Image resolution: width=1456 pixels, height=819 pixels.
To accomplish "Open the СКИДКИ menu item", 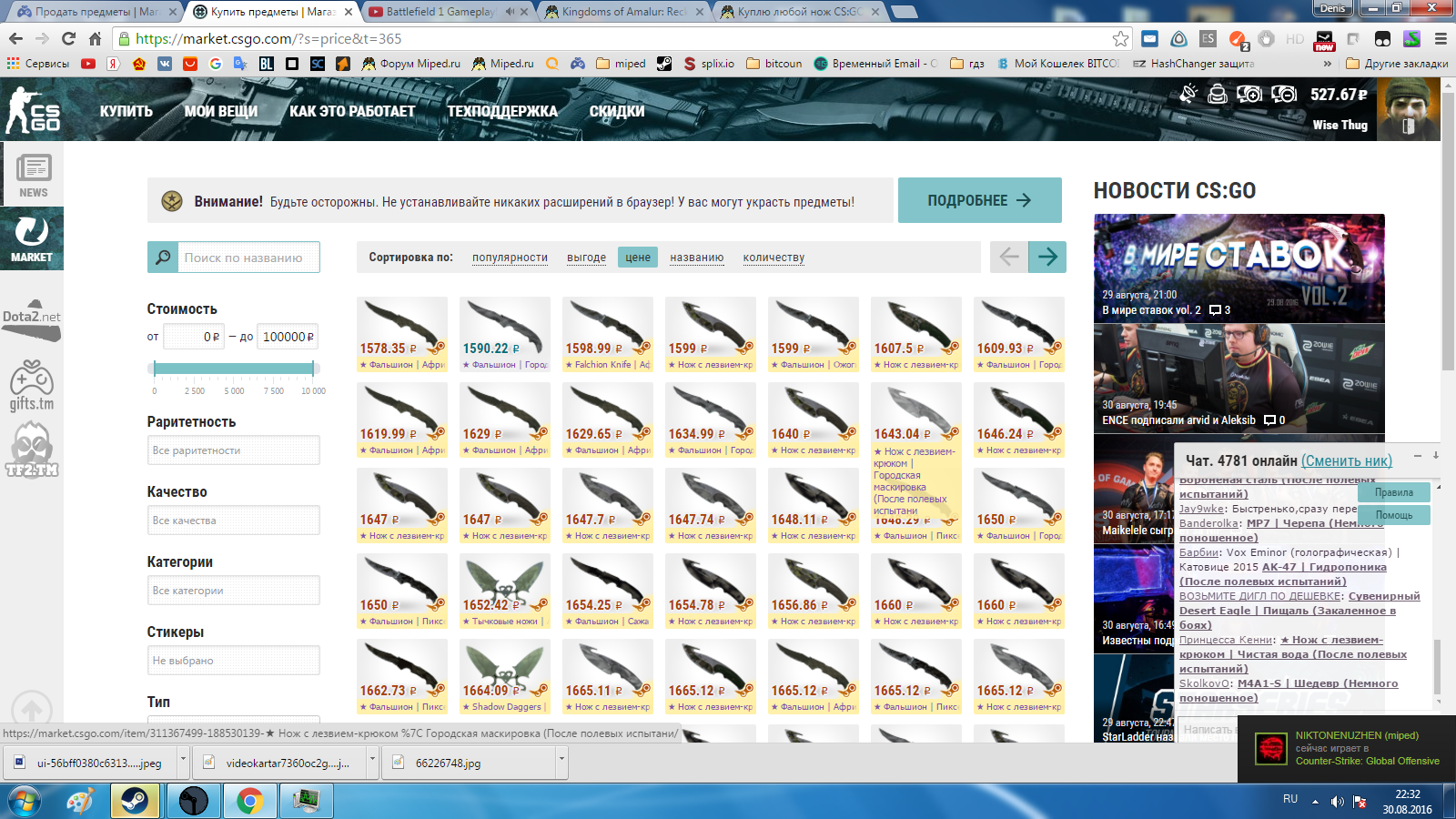I will click(617, 111).
